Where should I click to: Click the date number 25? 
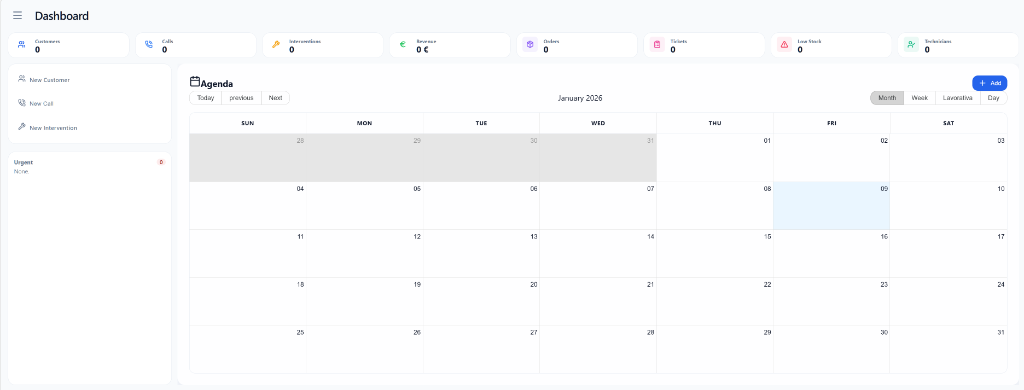(x=300, y=333)
